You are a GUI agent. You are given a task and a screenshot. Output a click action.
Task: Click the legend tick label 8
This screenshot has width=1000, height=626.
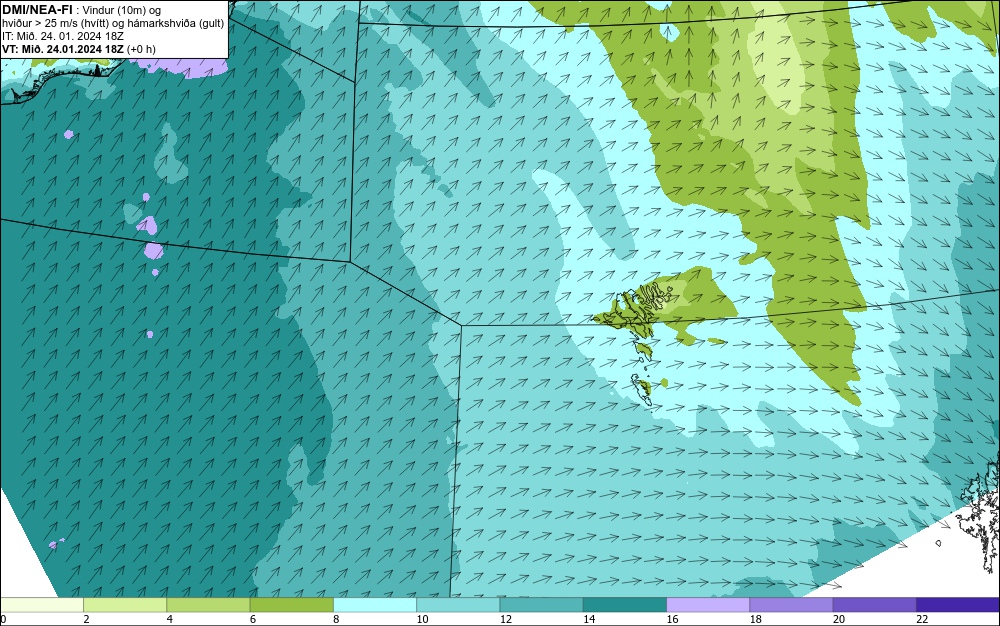pos(336,619)
